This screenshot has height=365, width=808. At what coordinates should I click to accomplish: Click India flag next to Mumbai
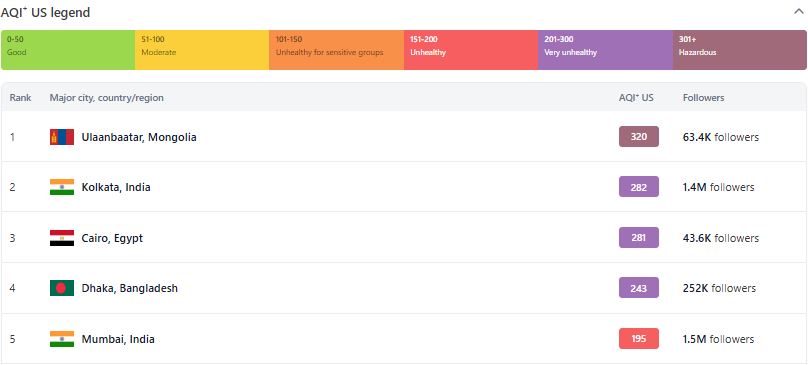coord(62,339)
